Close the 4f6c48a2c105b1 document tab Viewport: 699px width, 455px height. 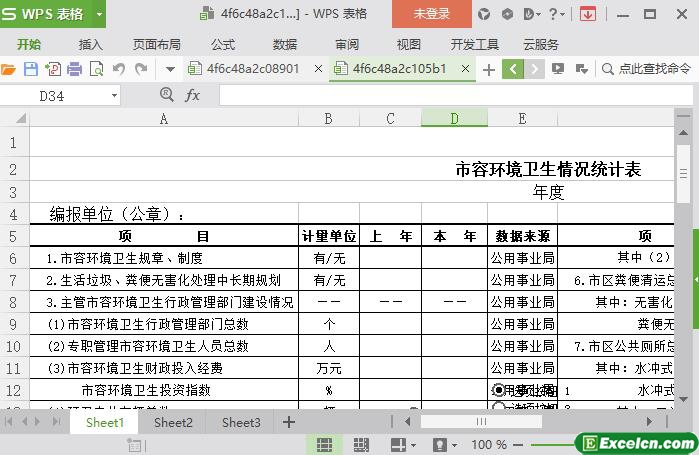[465, 69]
